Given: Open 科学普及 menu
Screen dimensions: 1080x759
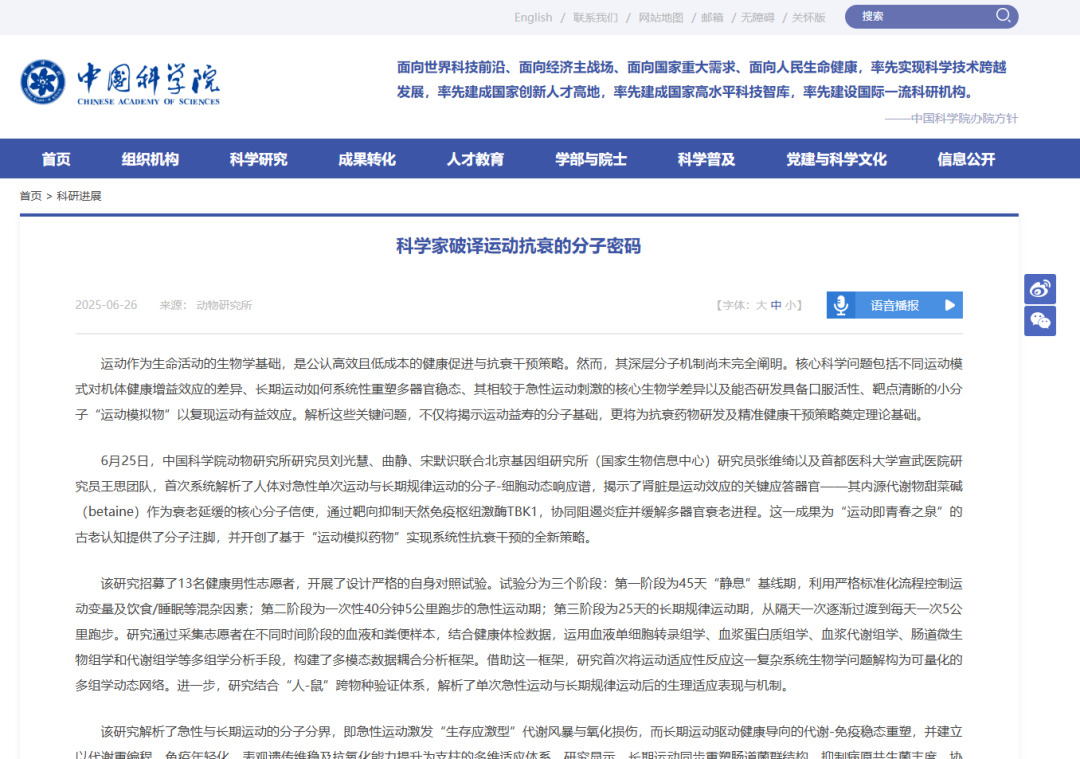Looking at the screenshot, I should click(707, 159).
